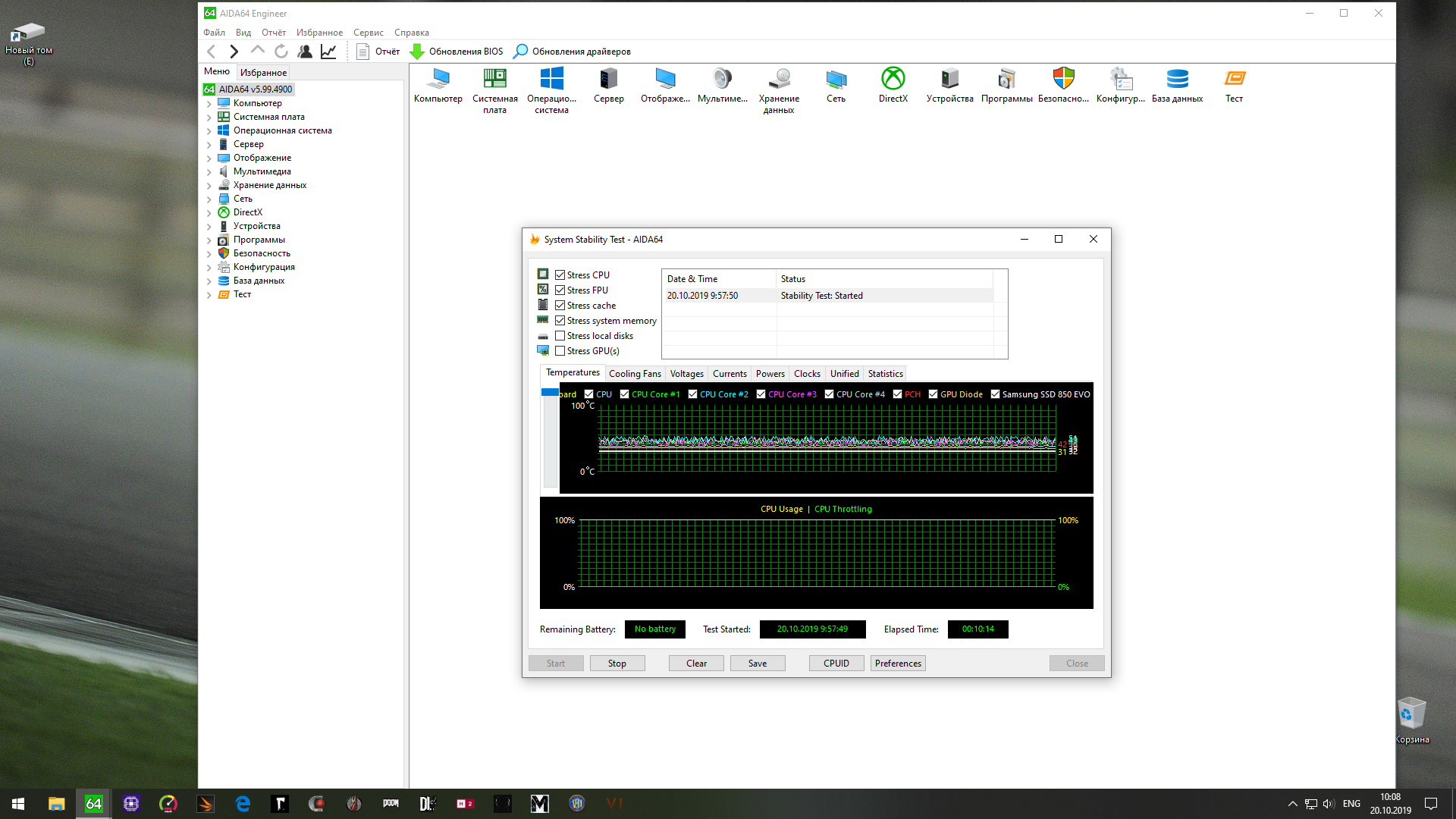Open the Database (База данных) icon
This screenshot has width=1456, height=819.
[1177, 79]
